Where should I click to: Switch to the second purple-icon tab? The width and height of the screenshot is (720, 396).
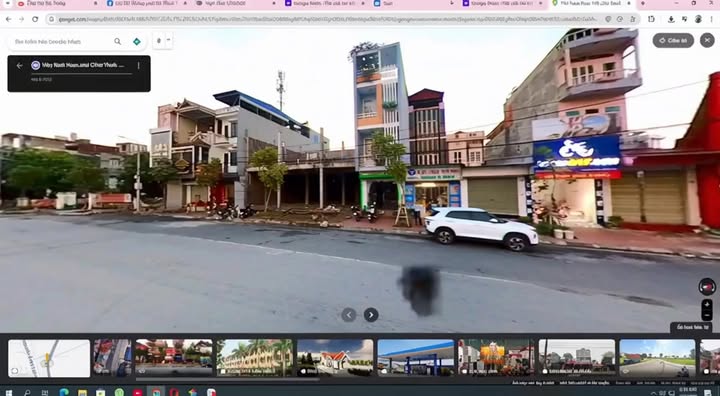click(x=502, y=3)
